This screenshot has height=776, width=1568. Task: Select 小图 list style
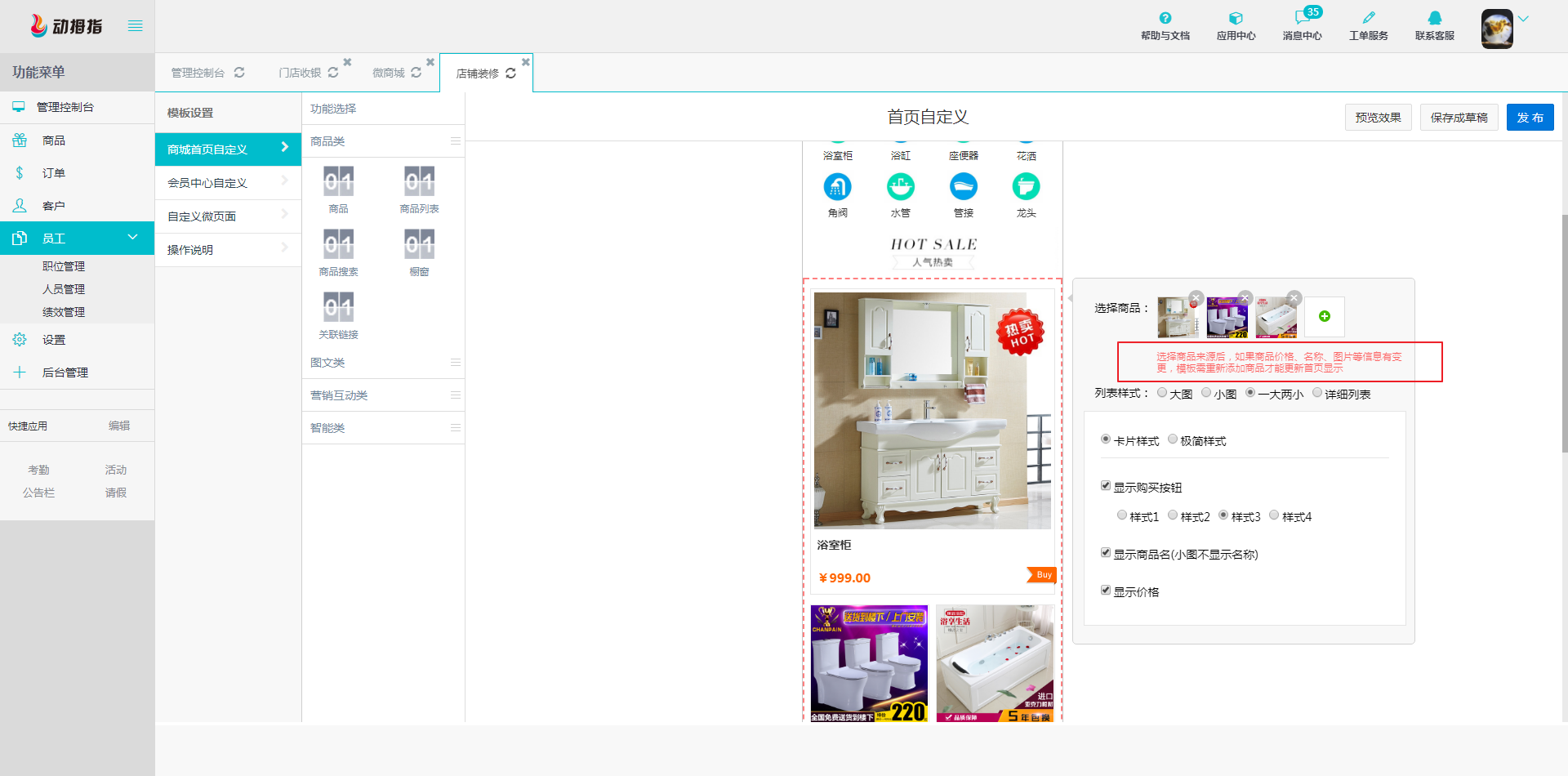point(1206,393)
